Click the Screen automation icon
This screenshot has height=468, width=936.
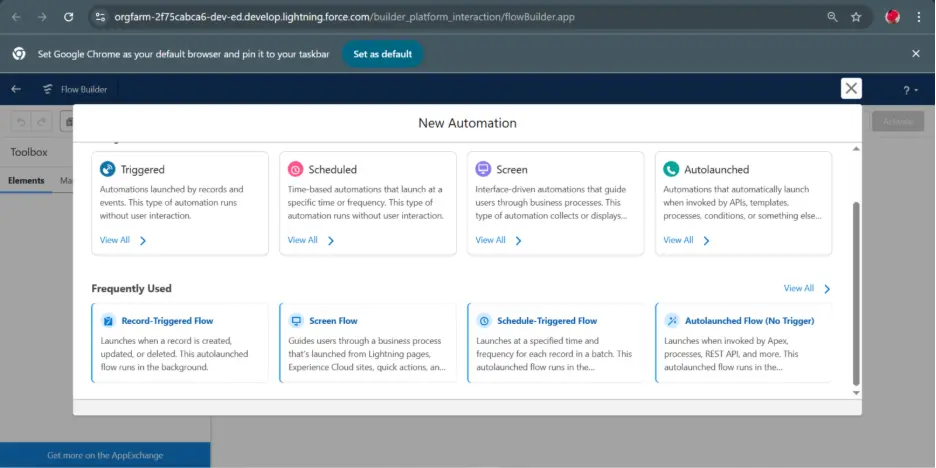coord(483,169)
